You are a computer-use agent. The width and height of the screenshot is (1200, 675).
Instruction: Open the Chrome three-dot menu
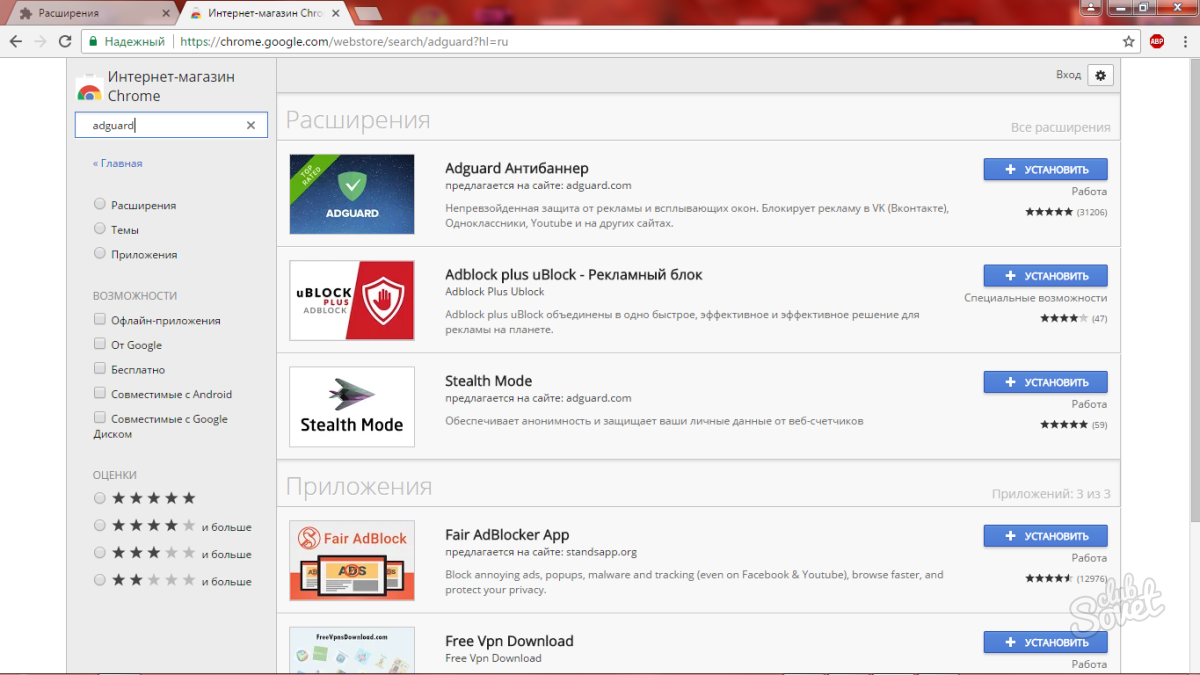(x=1185, y=42)
